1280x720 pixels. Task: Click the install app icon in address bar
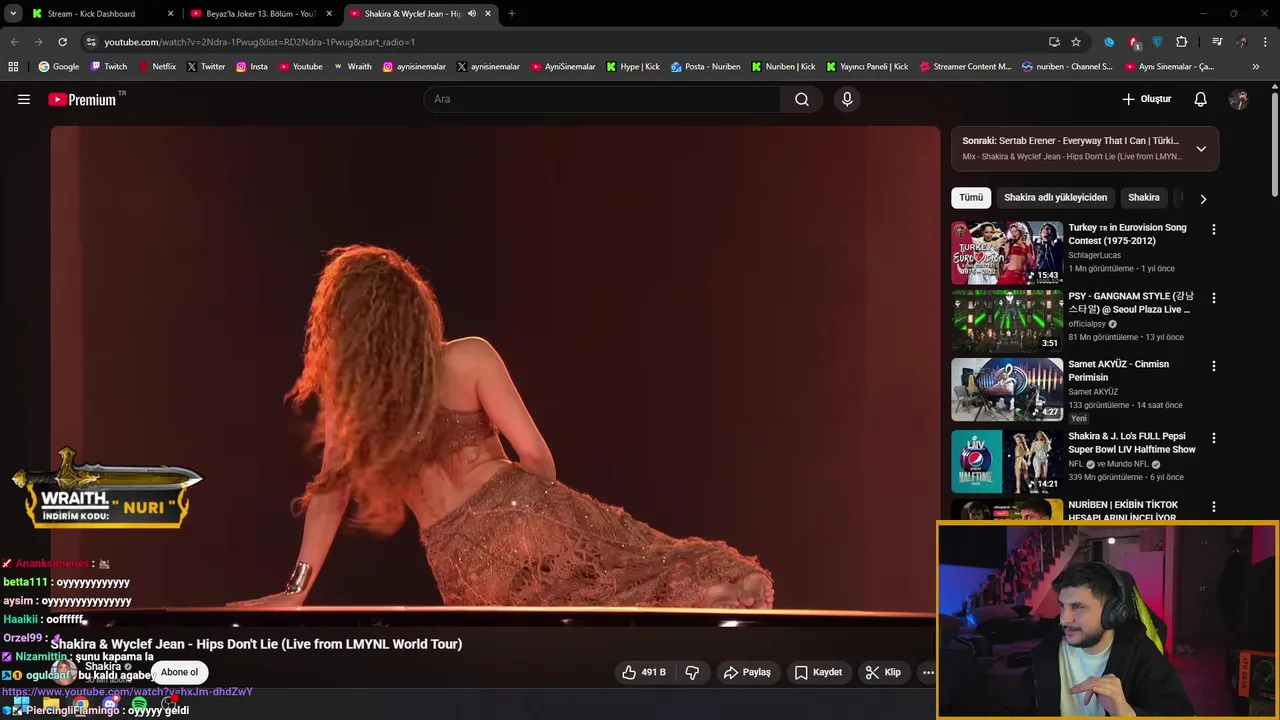pos(1054,42)
